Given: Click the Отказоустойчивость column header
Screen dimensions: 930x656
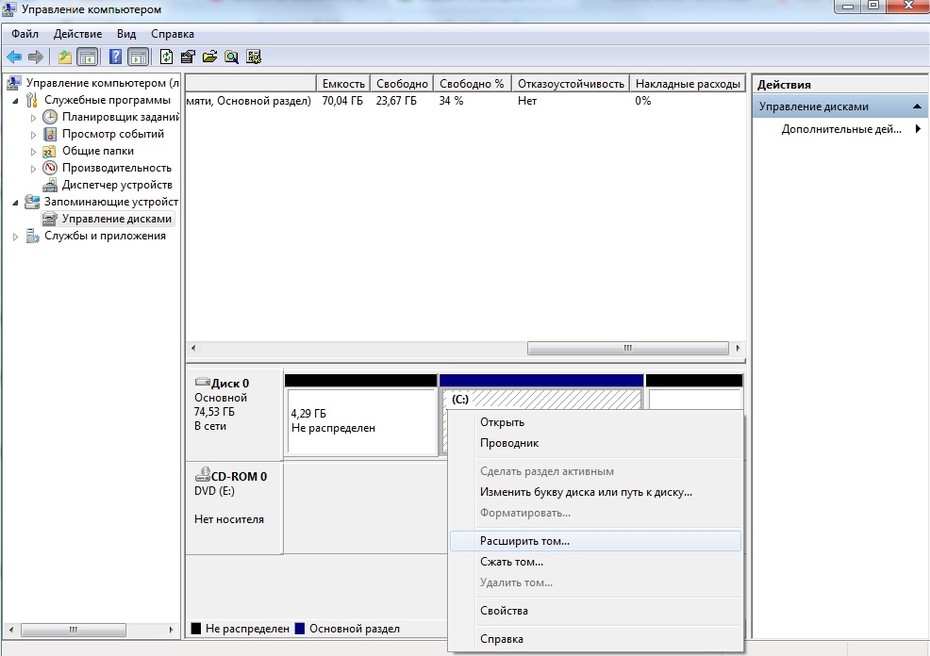Looking at the screenshot, I should point(571,84).
